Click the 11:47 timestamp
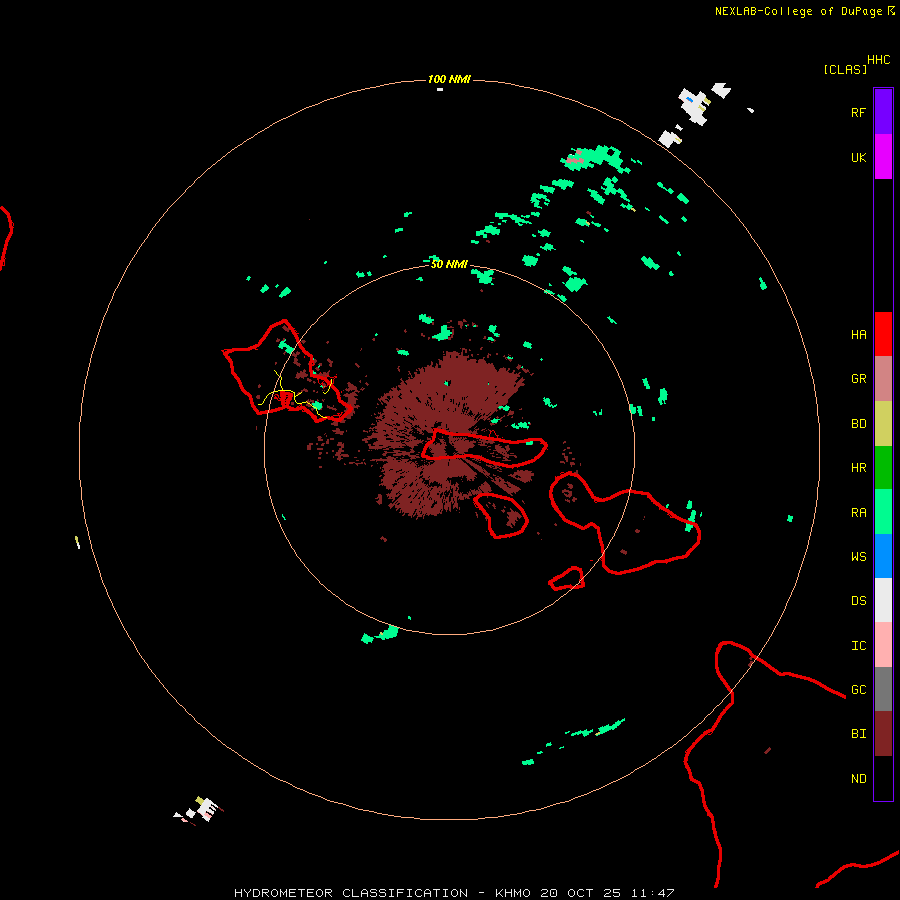This screenshot has height=900, width=900. tap(652, 893)
